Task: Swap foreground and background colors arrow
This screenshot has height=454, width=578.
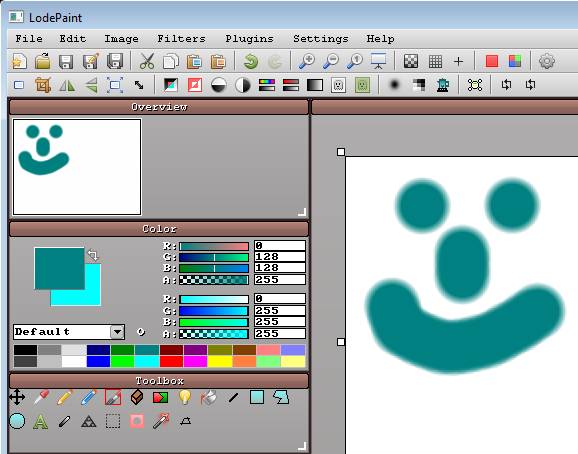Action: click(93, 255)
